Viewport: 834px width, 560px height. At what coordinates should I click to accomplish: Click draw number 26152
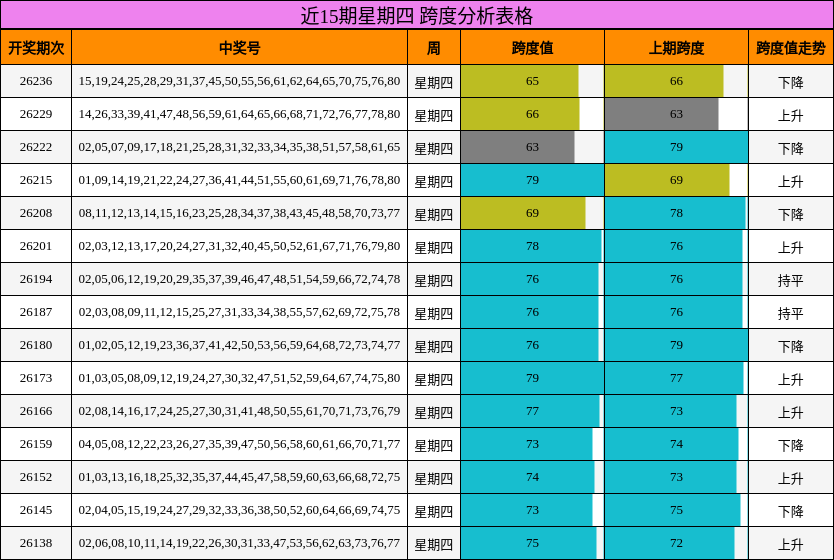pyautogui.click(x=36, y=477)
